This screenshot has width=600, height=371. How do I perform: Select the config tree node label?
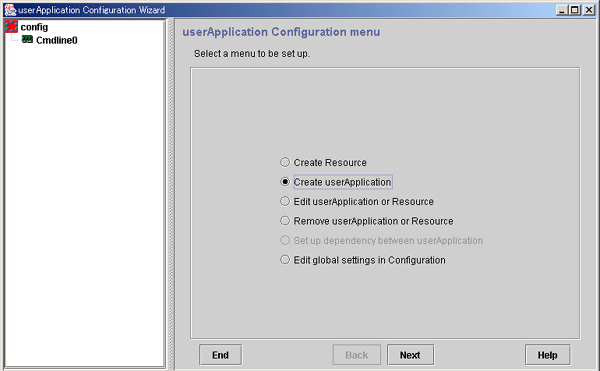pyautogui.click(x=34, y=27)
